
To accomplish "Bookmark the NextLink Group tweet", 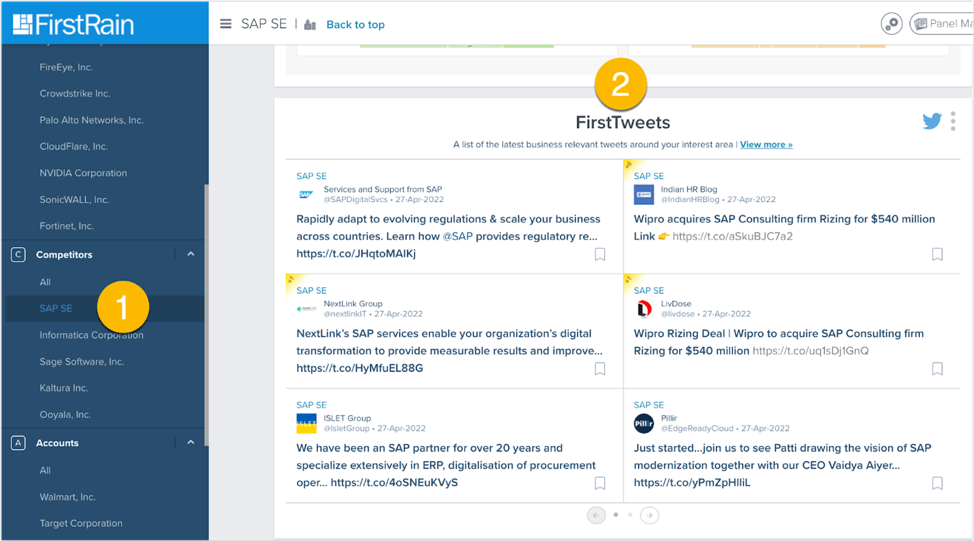I will pos(600,368).
